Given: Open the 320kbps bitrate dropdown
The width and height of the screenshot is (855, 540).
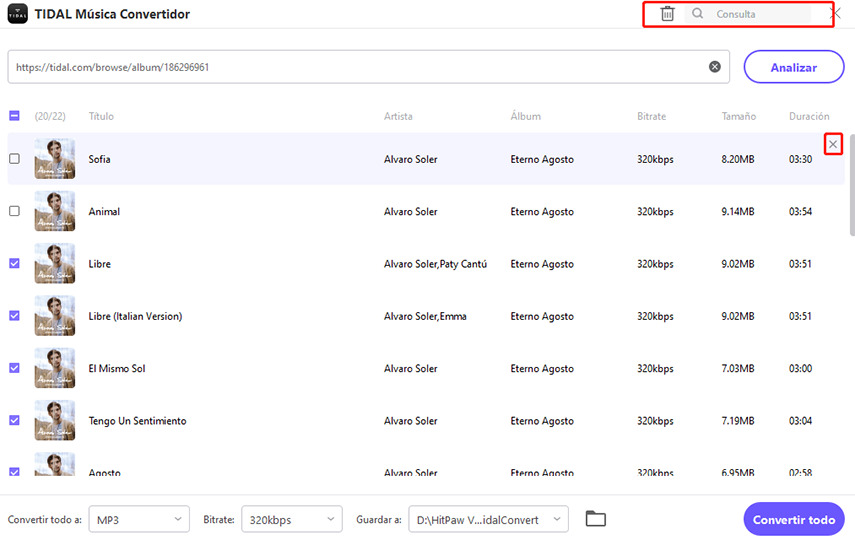Looking at the screenshot, I should click(292, 519).
